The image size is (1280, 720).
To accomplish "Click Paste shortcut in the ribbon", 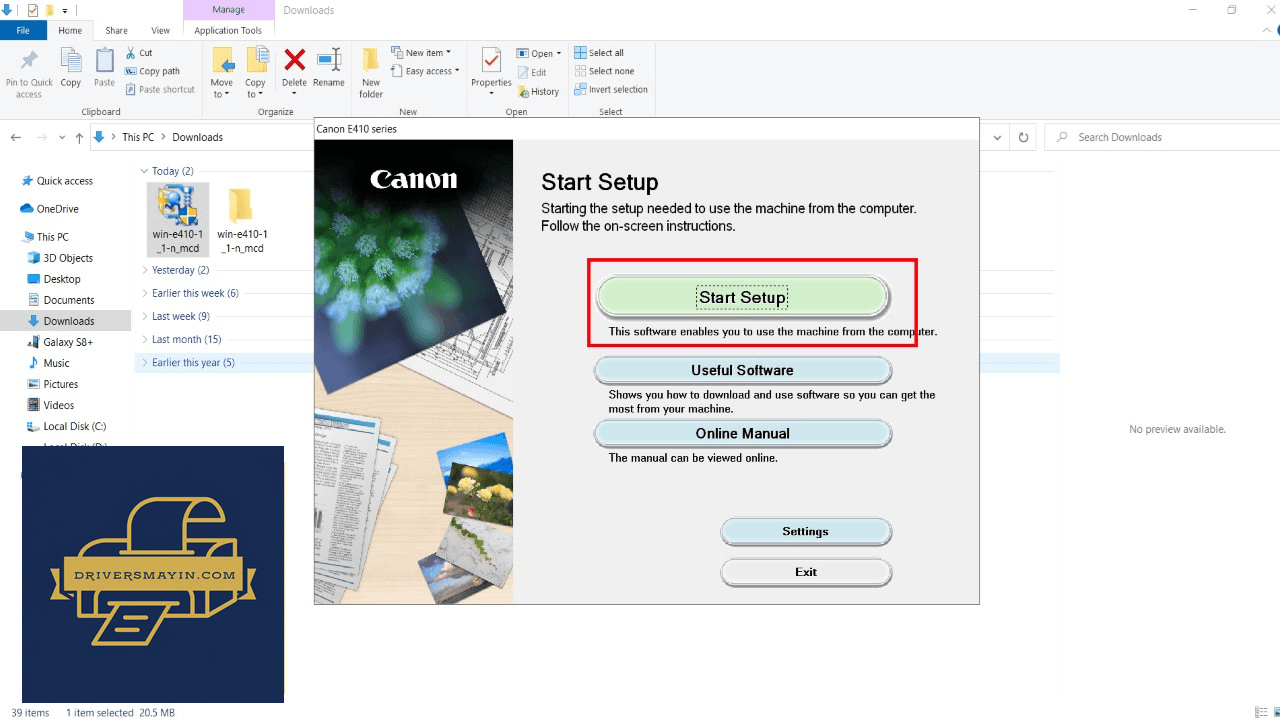I will [160, 89].
